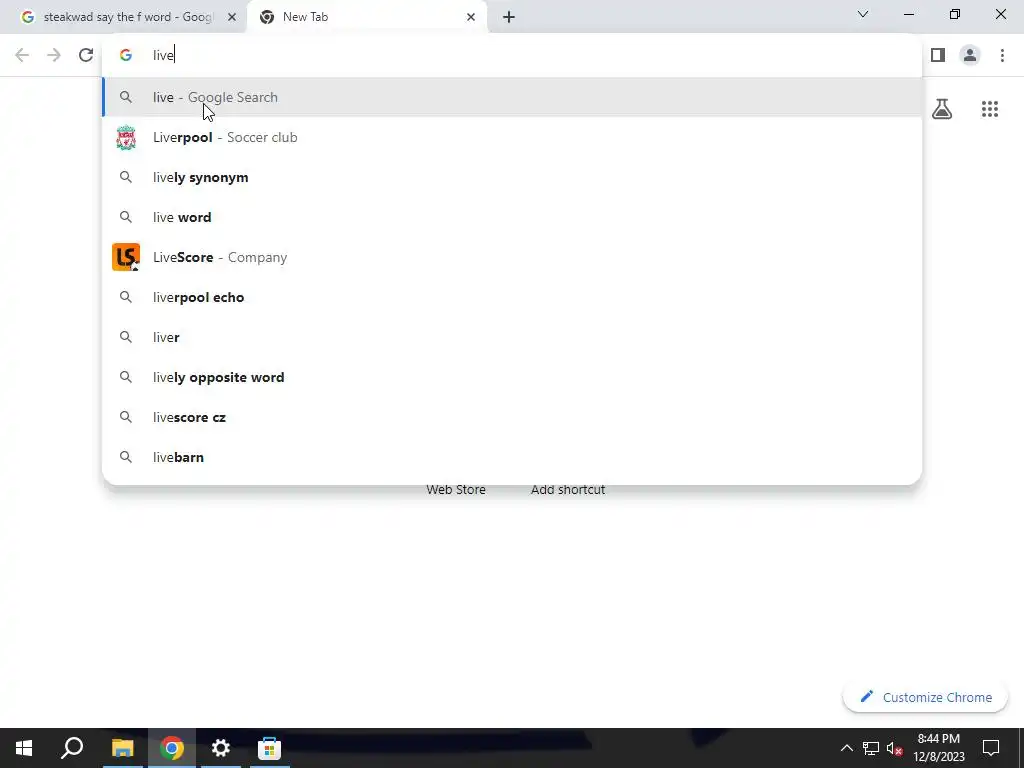
Task: Select the liver suggestion
Action: pyautogui.click(x=512, y=337)
